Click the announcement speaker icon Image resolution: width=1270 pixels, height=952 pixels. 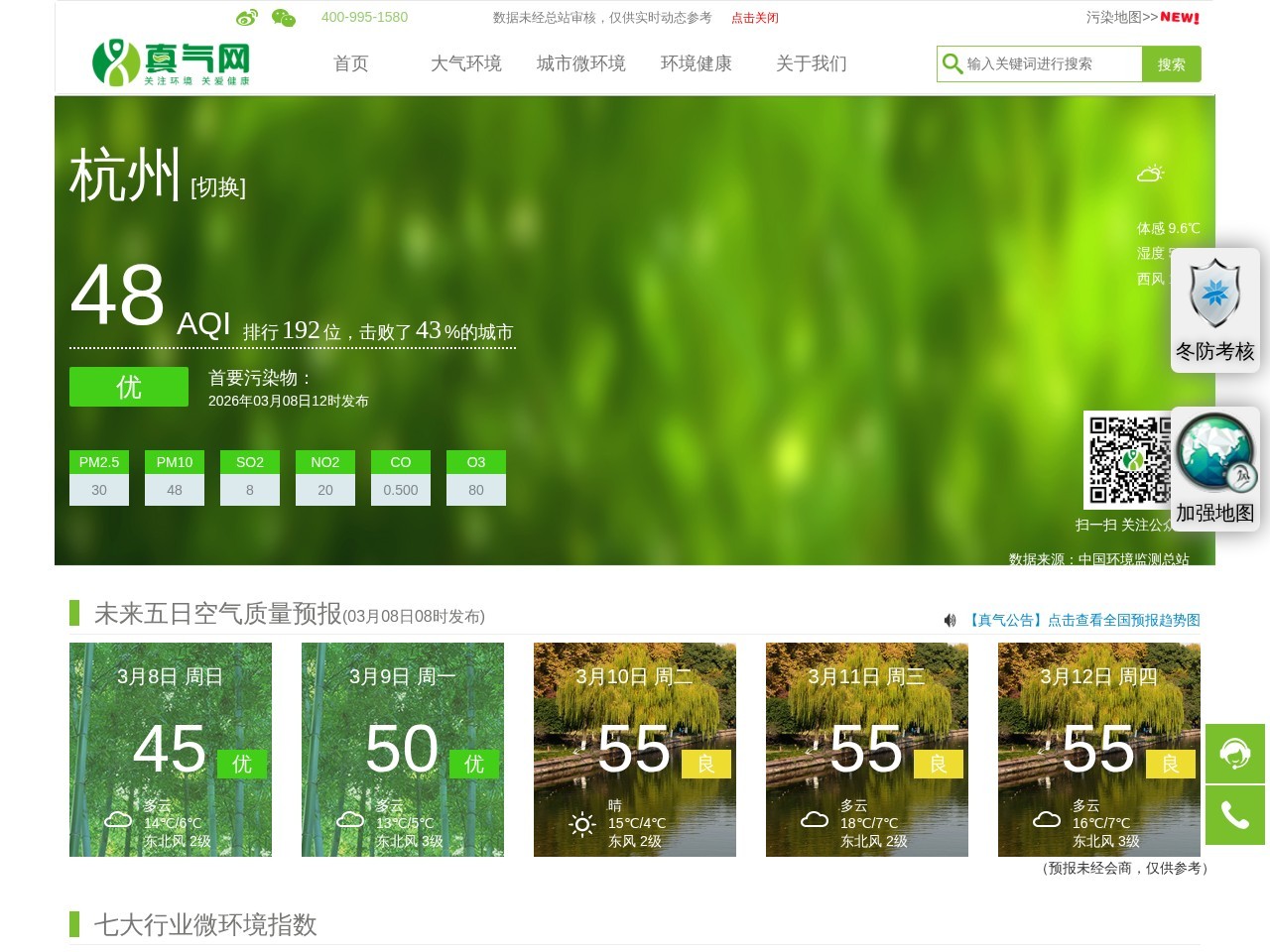[x=950, y=620]
